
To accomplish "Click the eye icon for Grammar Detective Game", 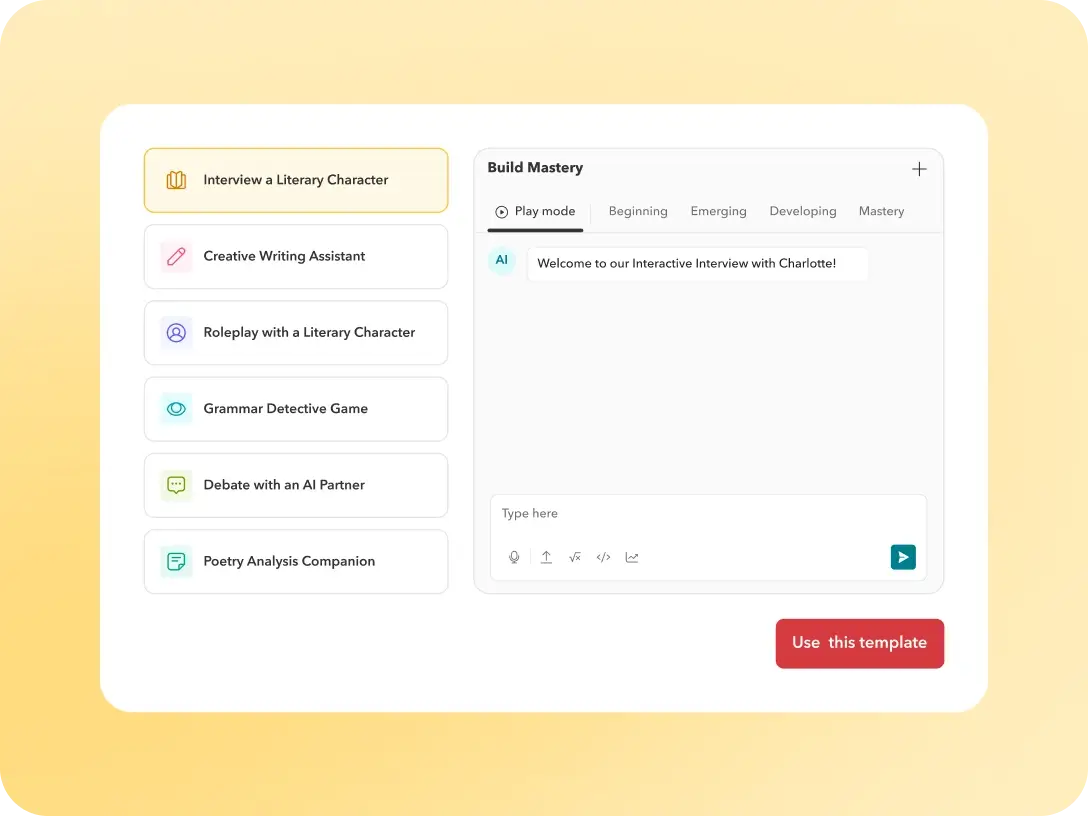I will 177,409.
